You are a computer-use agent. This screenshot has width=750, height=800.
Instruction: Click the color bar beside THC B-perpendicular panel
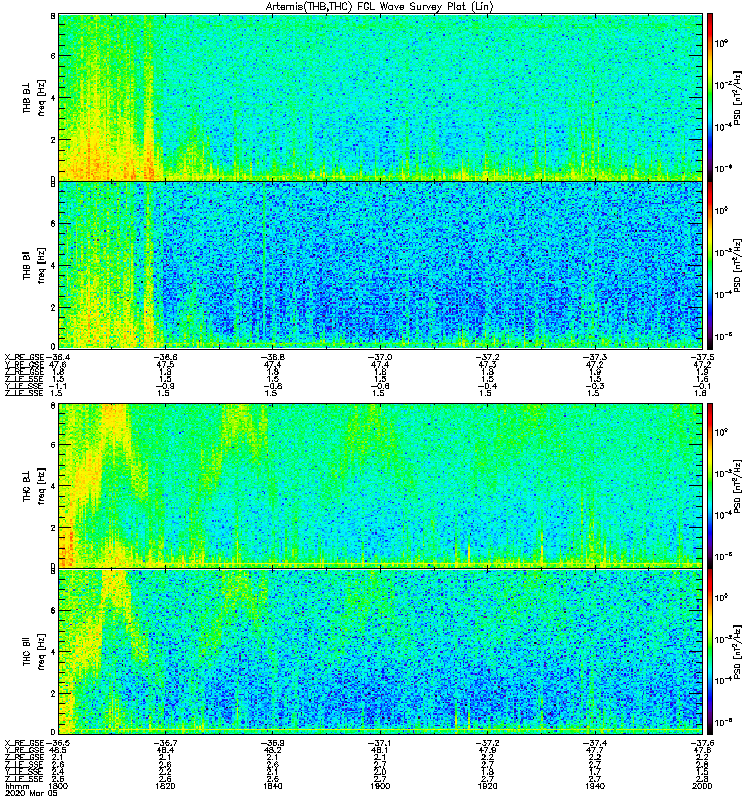710,485
